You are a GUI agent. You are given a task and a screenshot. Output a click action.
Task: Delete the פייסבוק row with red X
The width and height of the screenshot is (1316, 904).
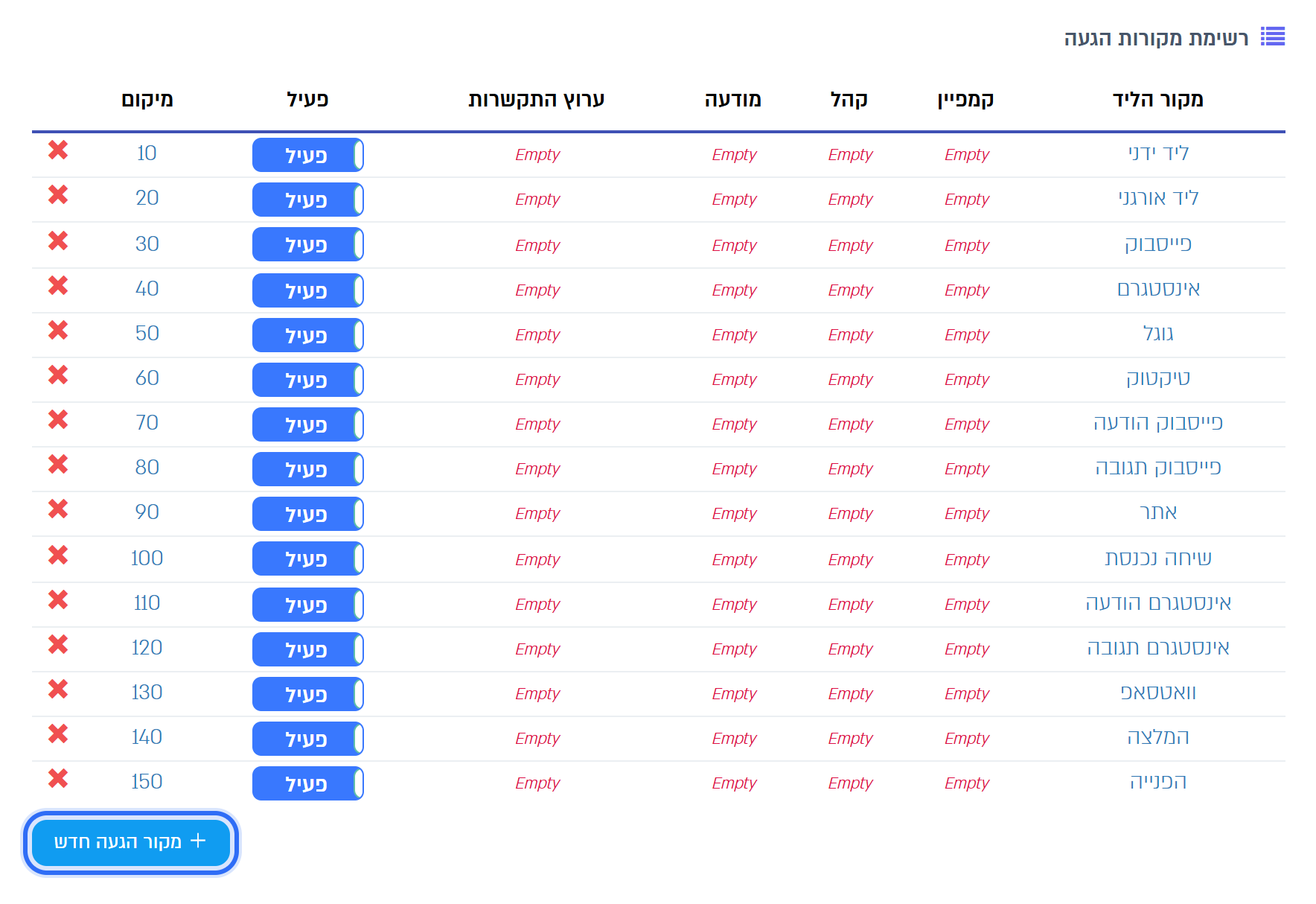58,241
